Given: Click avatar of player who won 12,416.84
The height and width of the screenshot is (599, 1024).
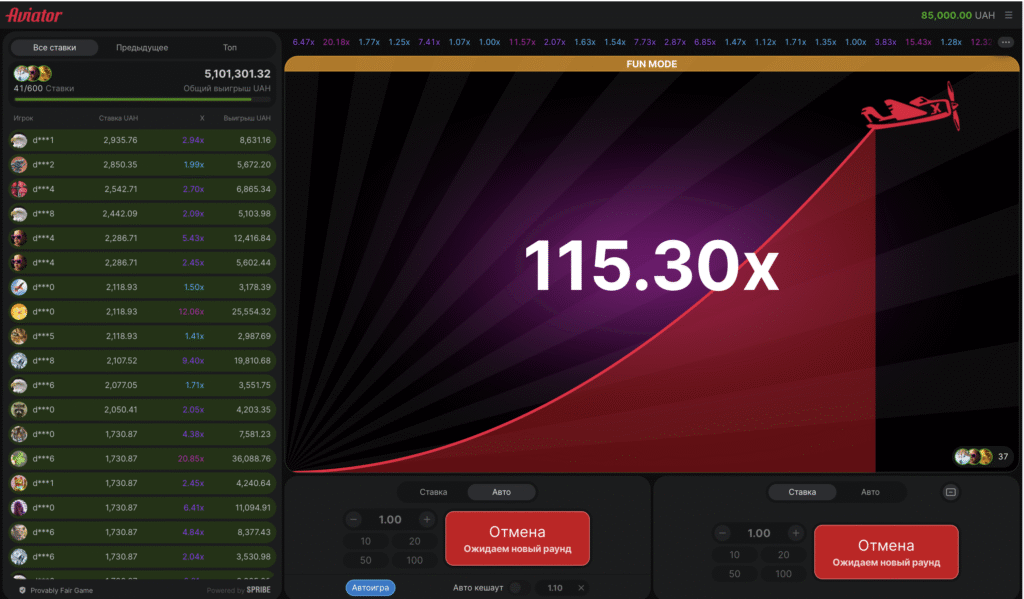Looking at the screenshot, I should (19, 238).
